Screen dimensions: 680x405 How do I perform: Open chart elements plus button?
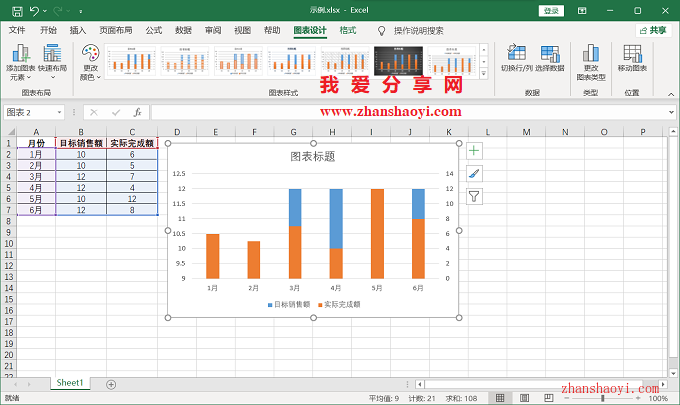coord(474,150)
